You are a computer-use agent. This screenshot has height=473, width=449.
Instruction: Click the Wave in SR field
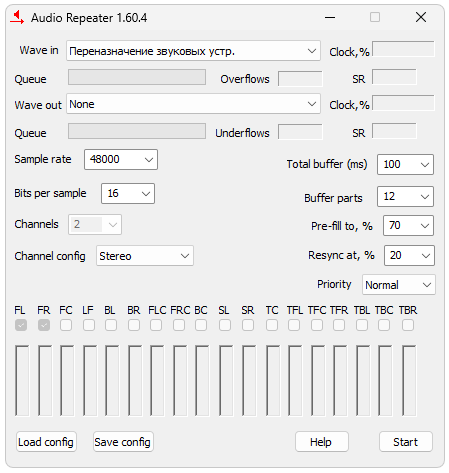[x=394, y=77]
